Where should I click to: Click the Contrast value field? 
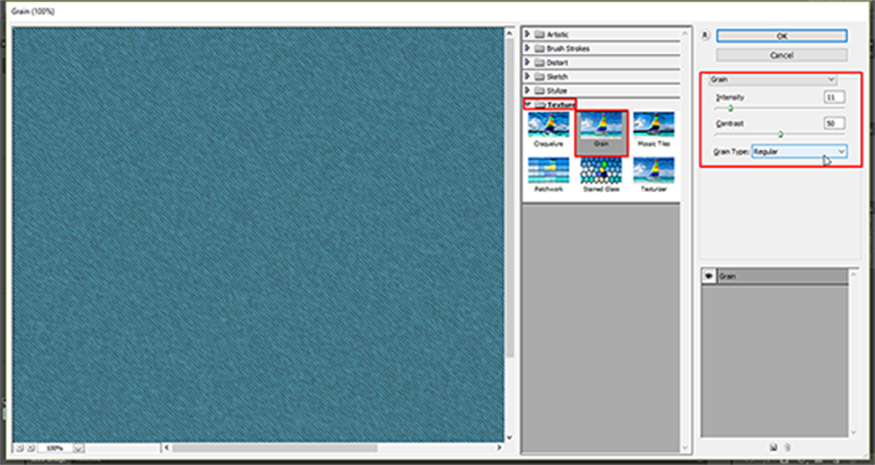click(834, 123)
